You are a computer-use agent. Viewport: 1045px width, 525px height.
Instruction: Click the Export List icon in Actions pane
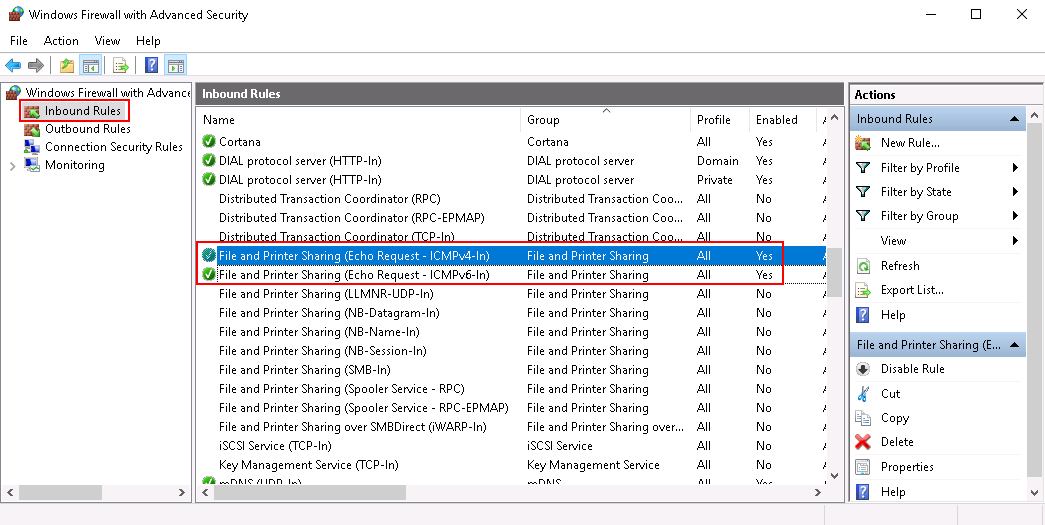coord(863,290)
